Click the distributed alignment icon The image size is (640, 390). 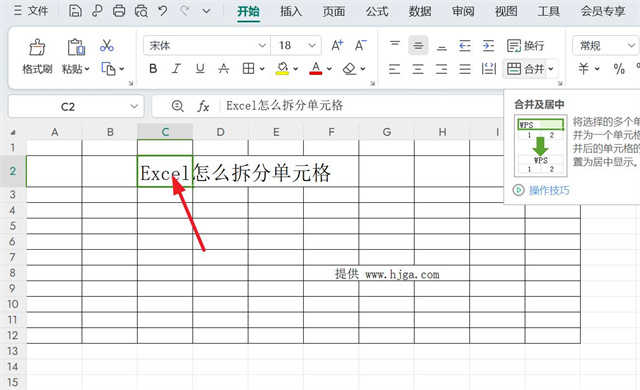(488, 69)
